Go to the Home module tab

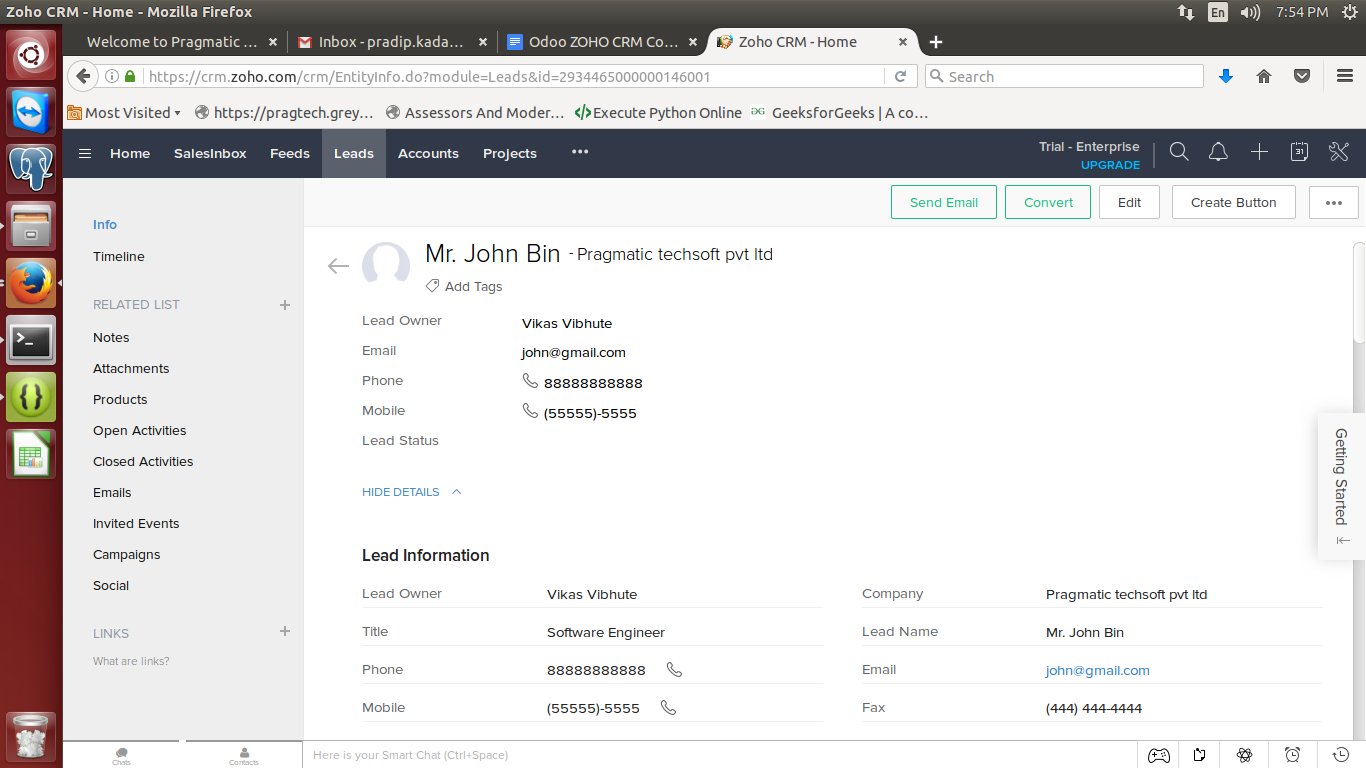(x=130, y=153)
